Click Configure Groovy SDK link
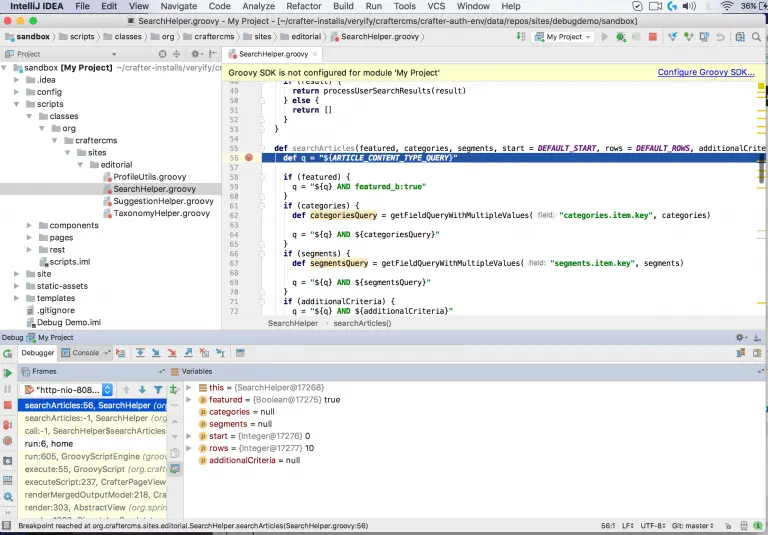Screen dimensions: 768x535 pos(705,72)
